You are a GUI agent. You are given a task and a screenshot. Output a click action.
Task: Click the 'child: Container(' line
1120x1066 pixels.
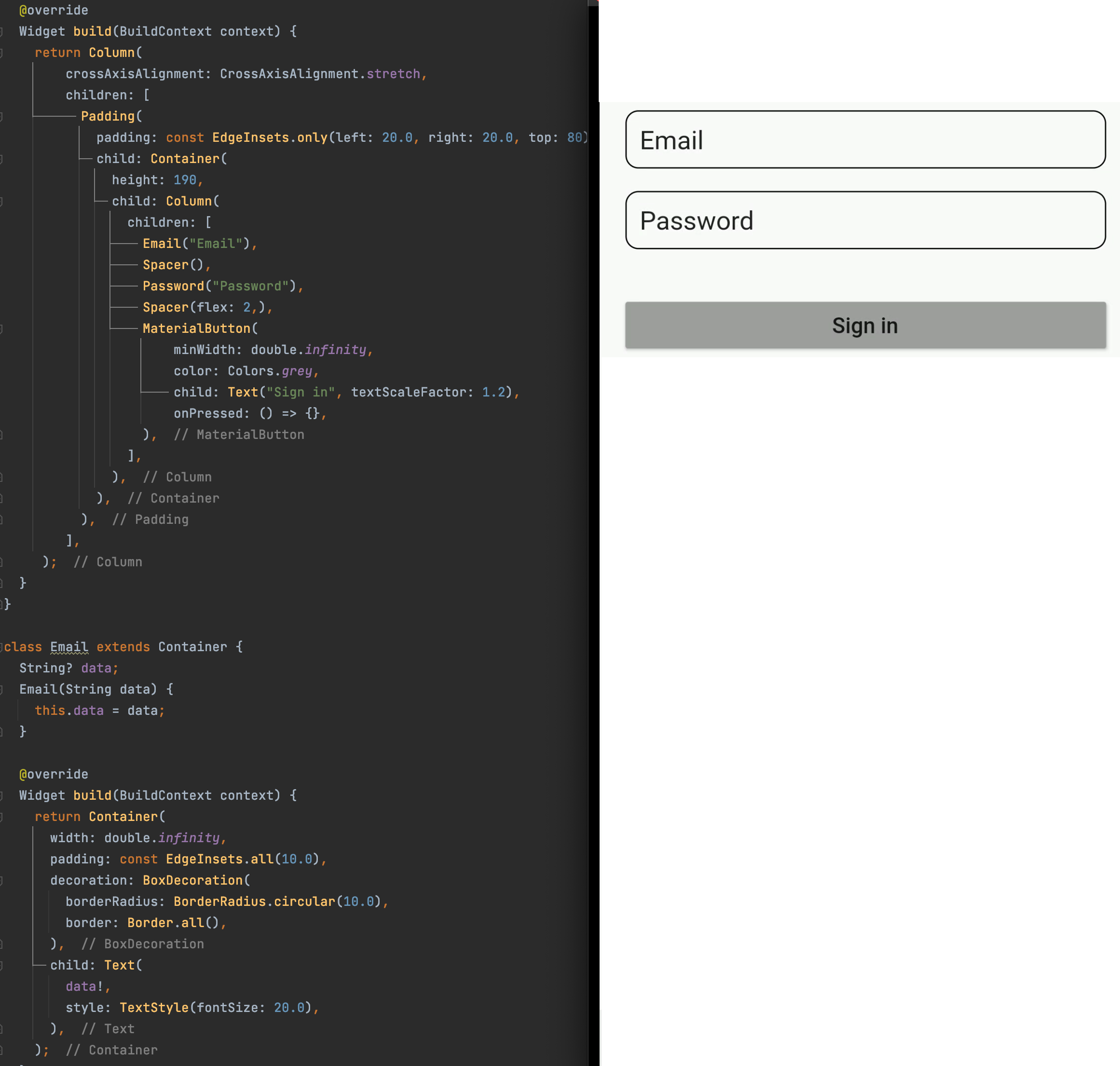click(x=162, y=159)
